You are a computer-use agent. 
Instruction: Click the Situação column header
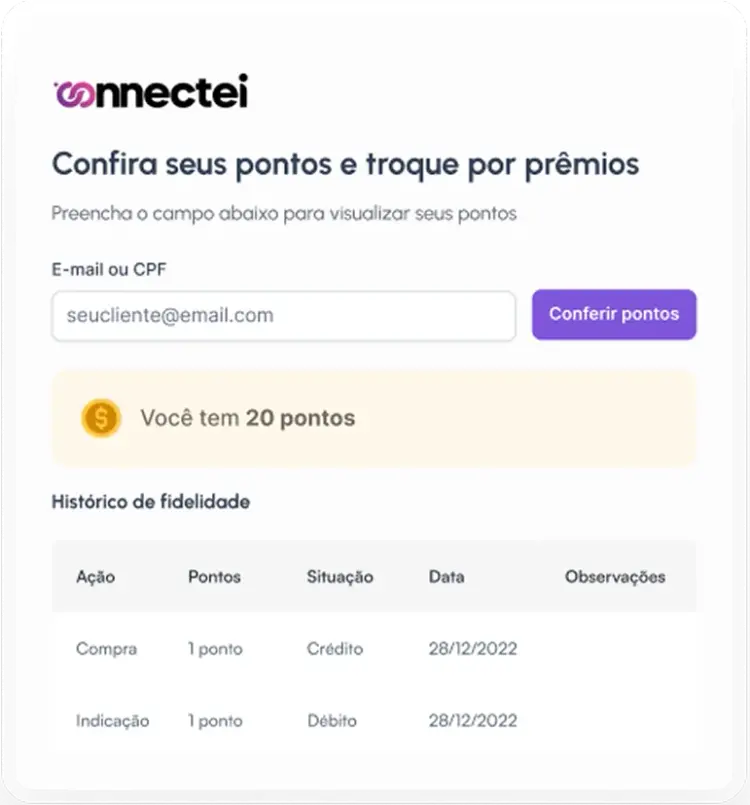(340, 577)
